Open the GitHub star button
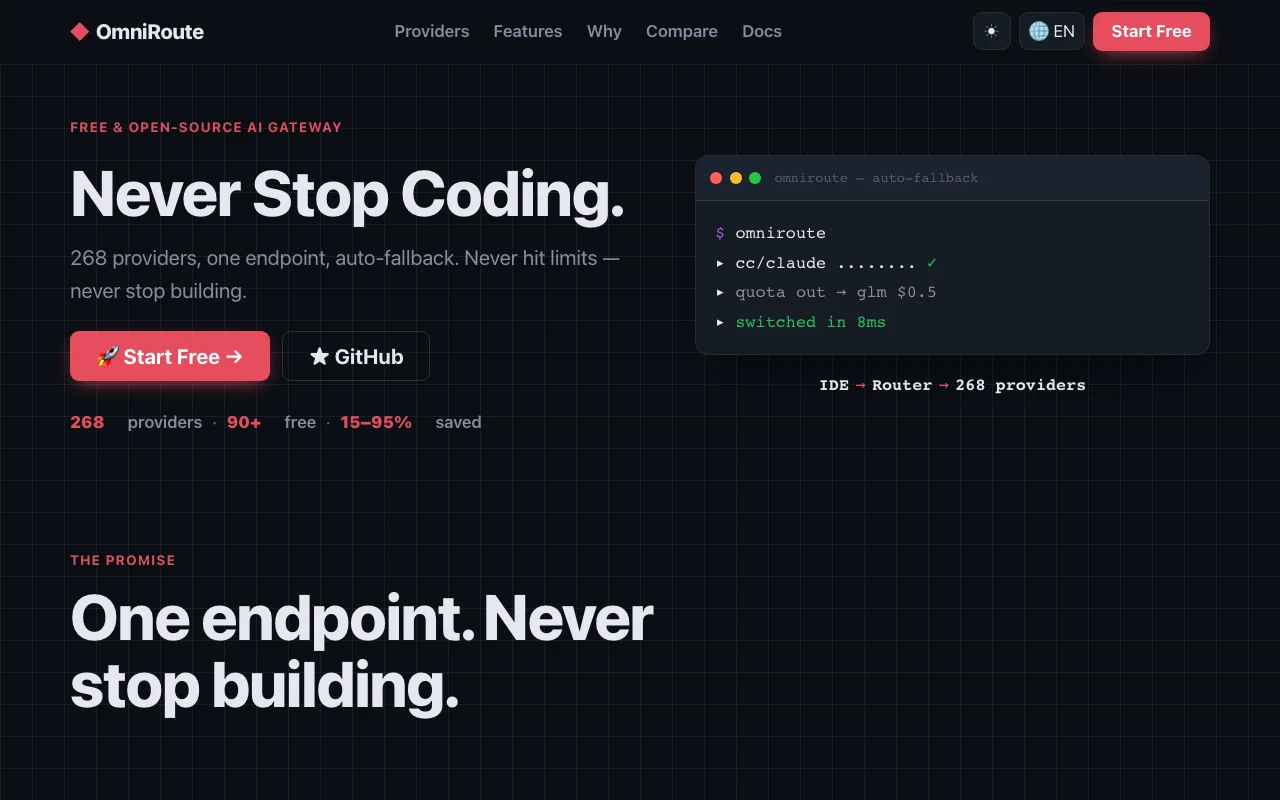 (x=356, y=356)
